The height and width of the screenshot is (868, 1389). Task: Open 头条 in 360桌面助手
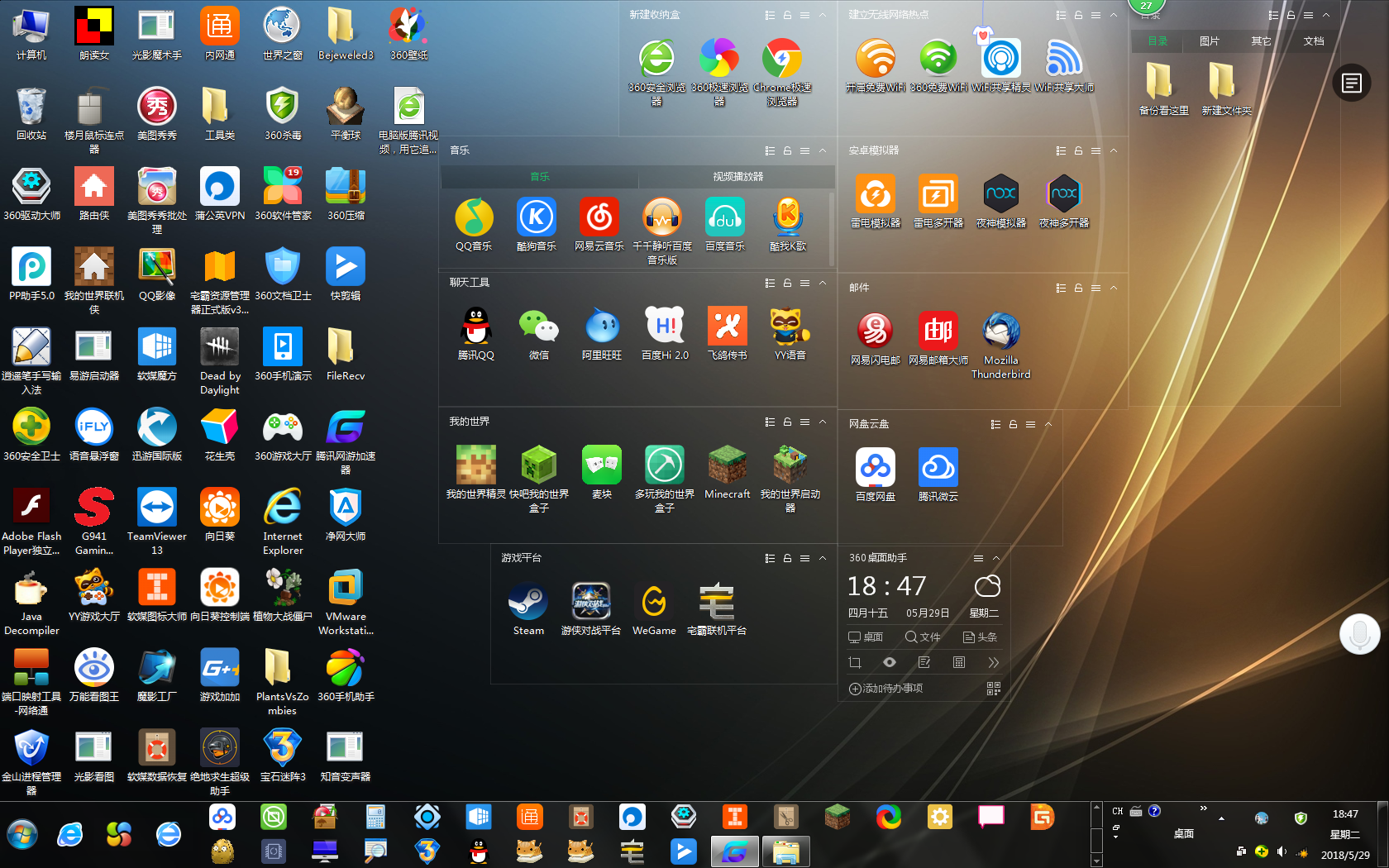pyautogui.click(x=980, y=637)
